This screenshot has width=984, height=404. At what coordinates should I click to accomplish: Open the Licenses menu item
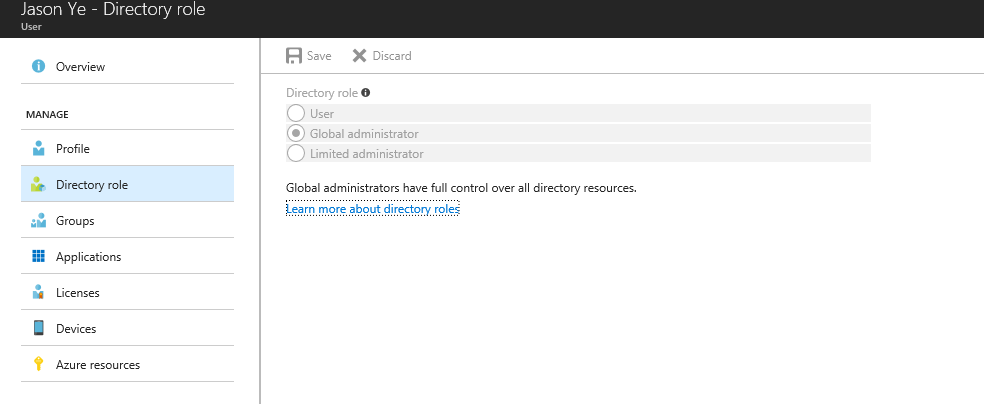pos(77,293)
